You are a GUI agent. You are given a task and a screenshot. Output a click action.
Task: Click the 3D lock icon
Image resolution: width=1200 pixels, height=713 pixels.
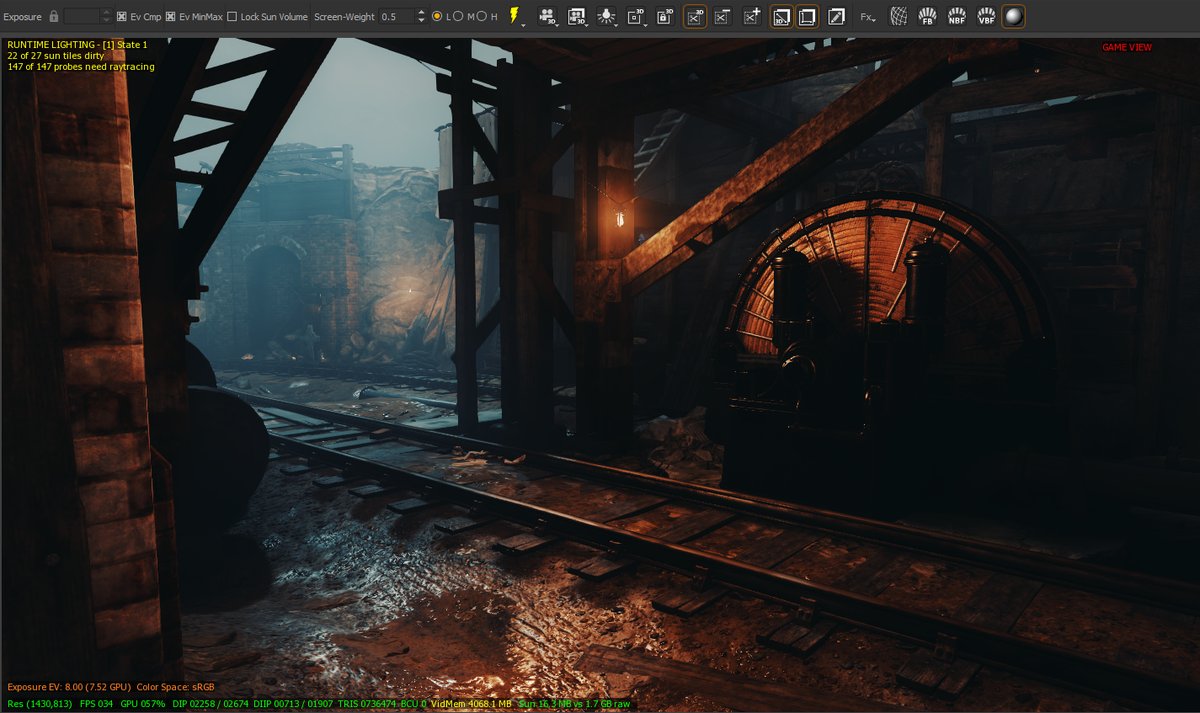(x=665, y=17)
